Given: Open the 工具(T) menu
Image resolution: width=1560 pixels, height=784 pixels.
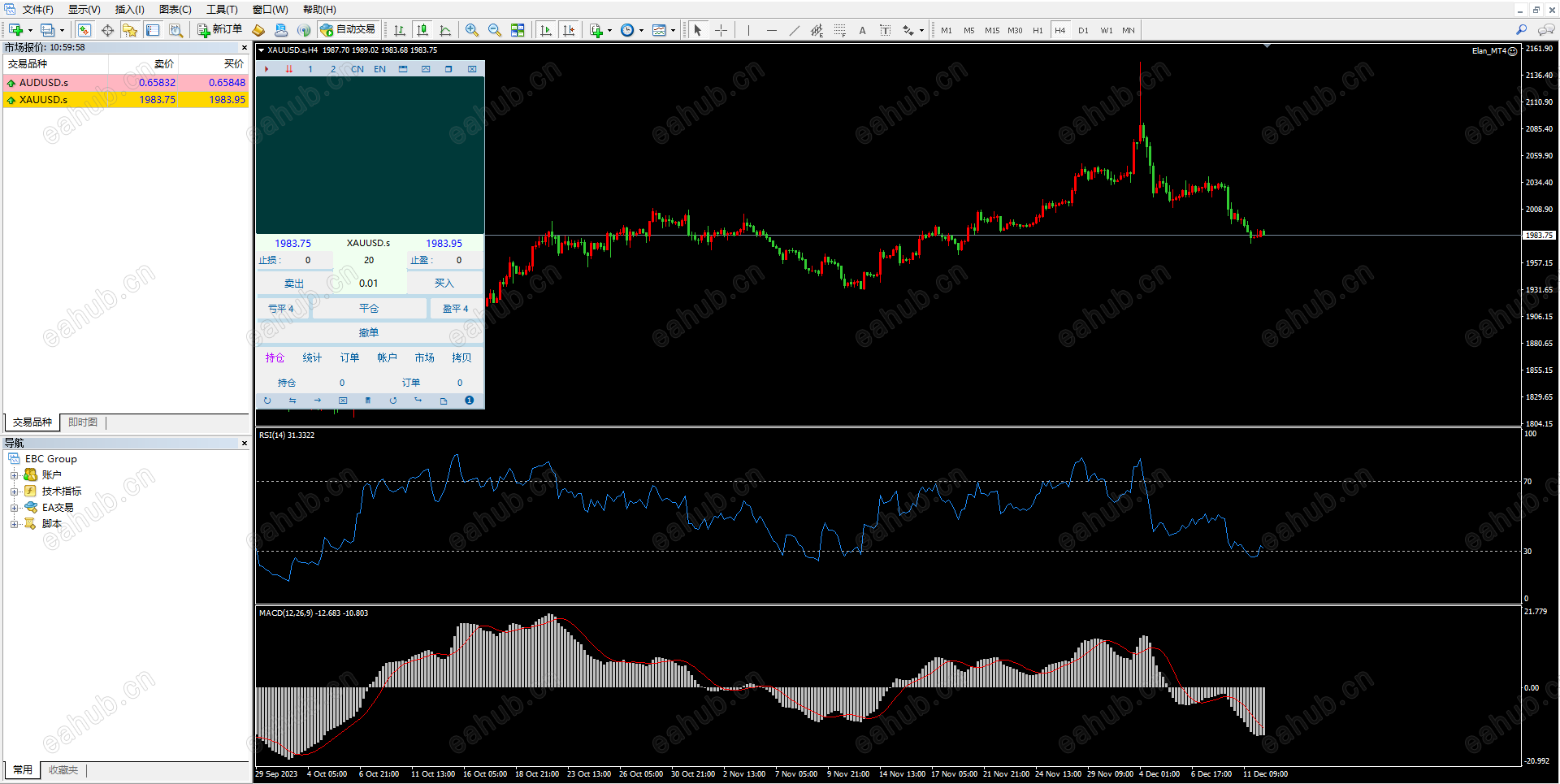Looking at the screenshot, I should point(222,10).
